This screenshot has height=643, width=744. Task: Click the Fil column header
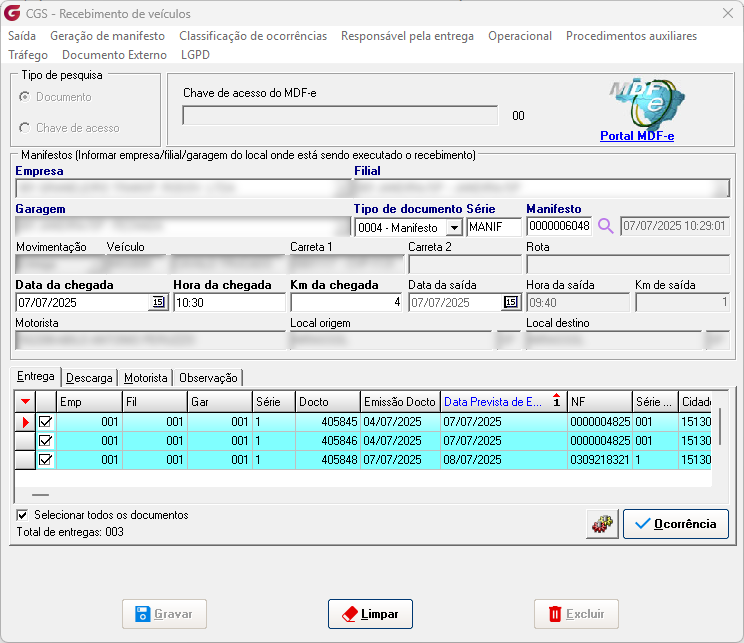155,402
